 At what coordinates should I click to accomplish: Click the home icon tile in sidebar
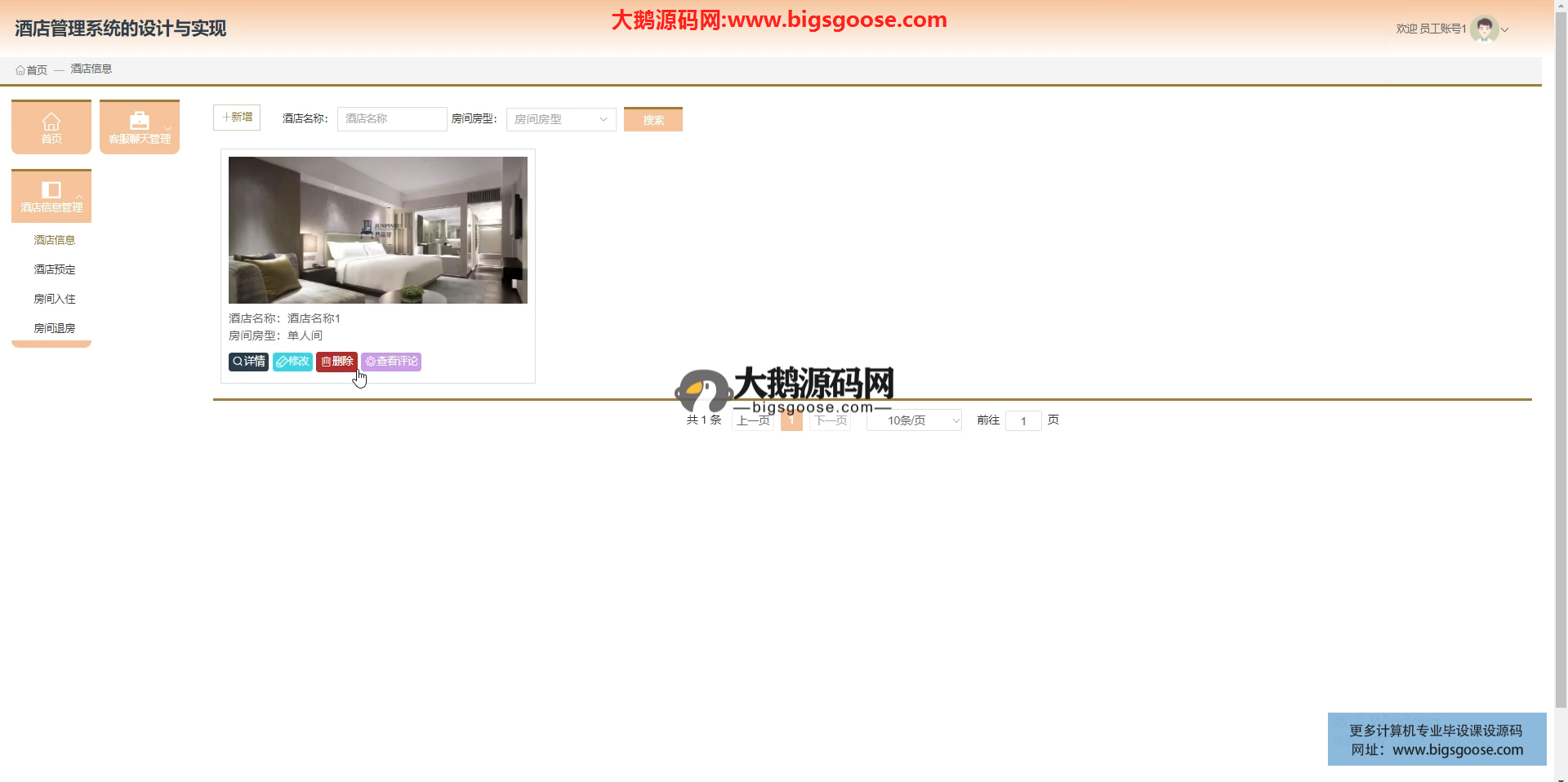pos(51,127)
